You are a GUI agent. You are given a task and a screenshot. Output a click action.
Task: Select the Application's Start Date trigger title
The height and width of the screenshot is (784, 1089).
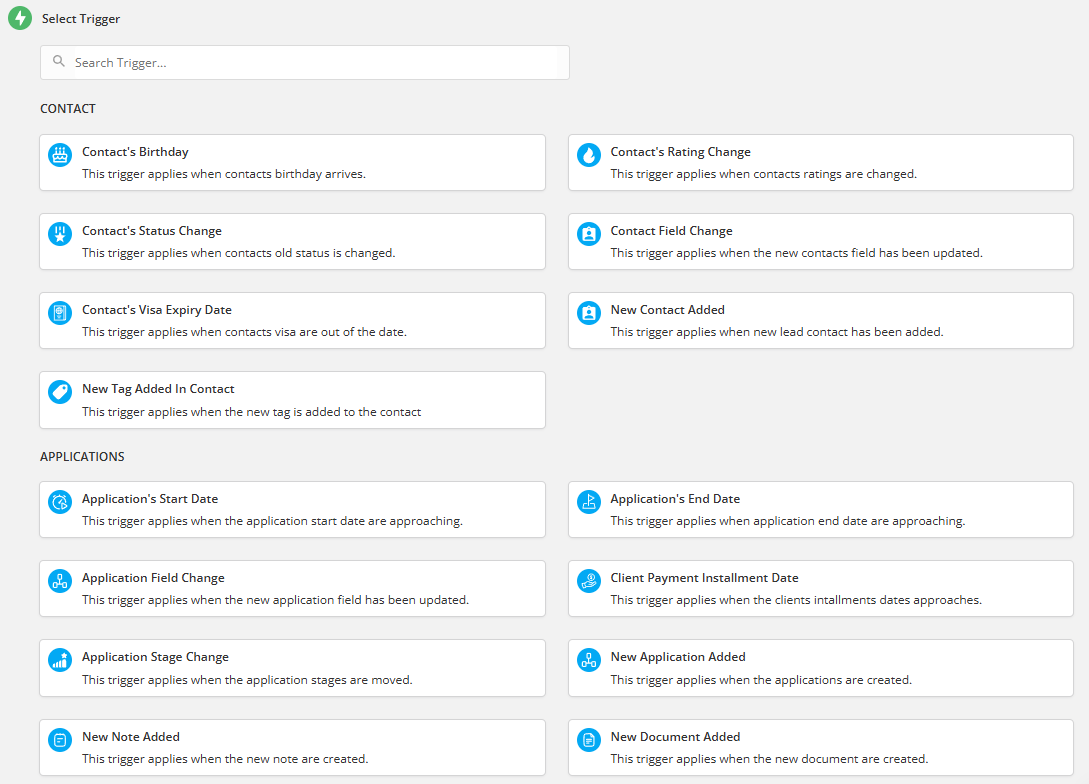pos(149,499)
